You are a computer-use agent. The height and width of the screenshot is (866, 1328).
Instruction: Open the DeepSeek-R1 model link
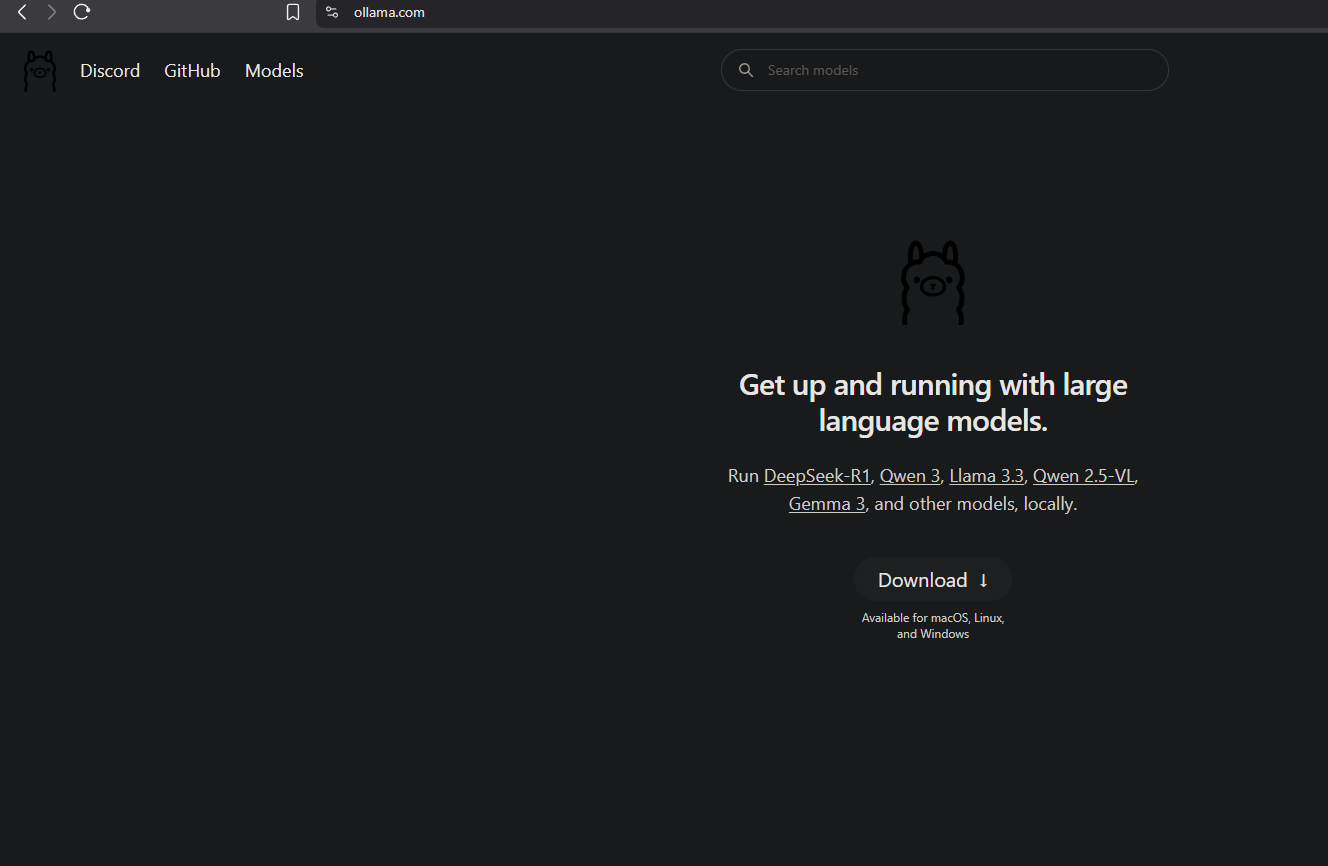[817, 476]
